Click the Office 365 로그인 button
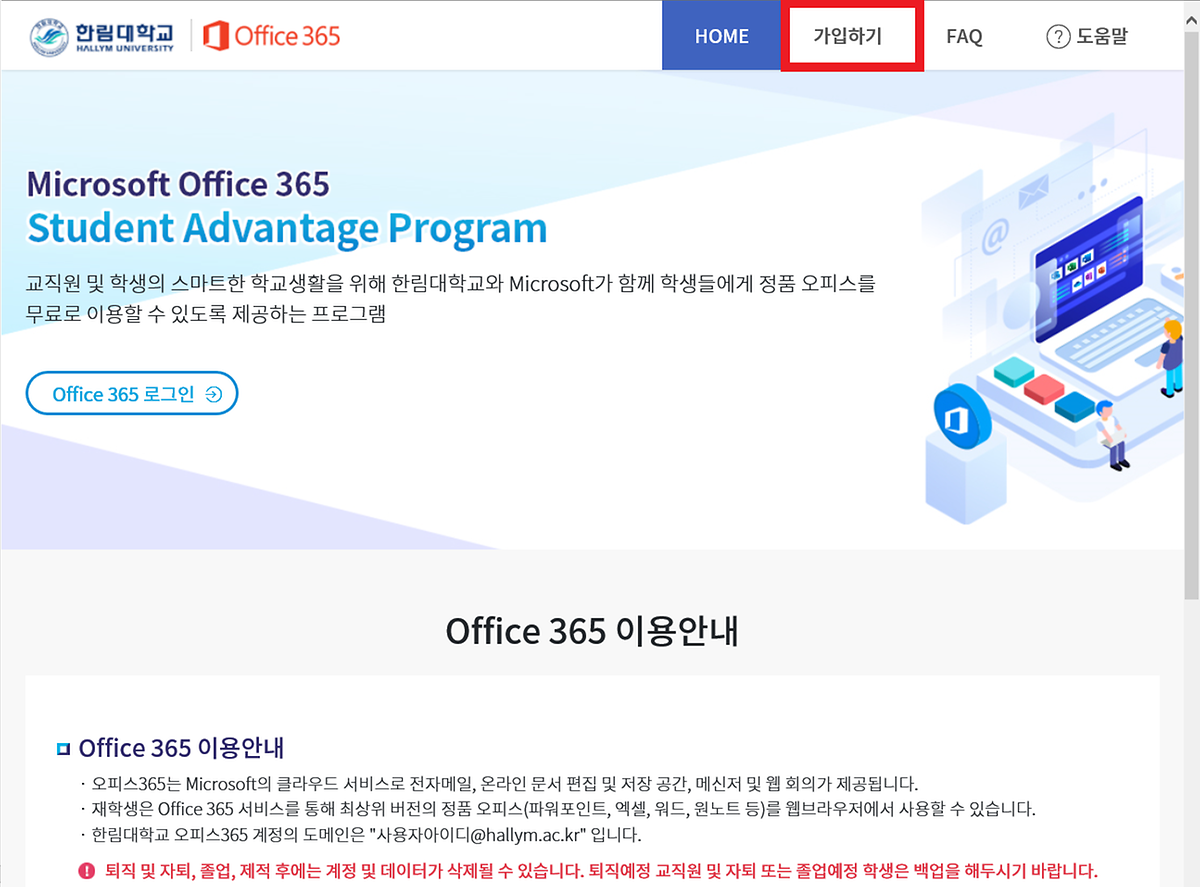1200x887 pixels. [131, 393]
